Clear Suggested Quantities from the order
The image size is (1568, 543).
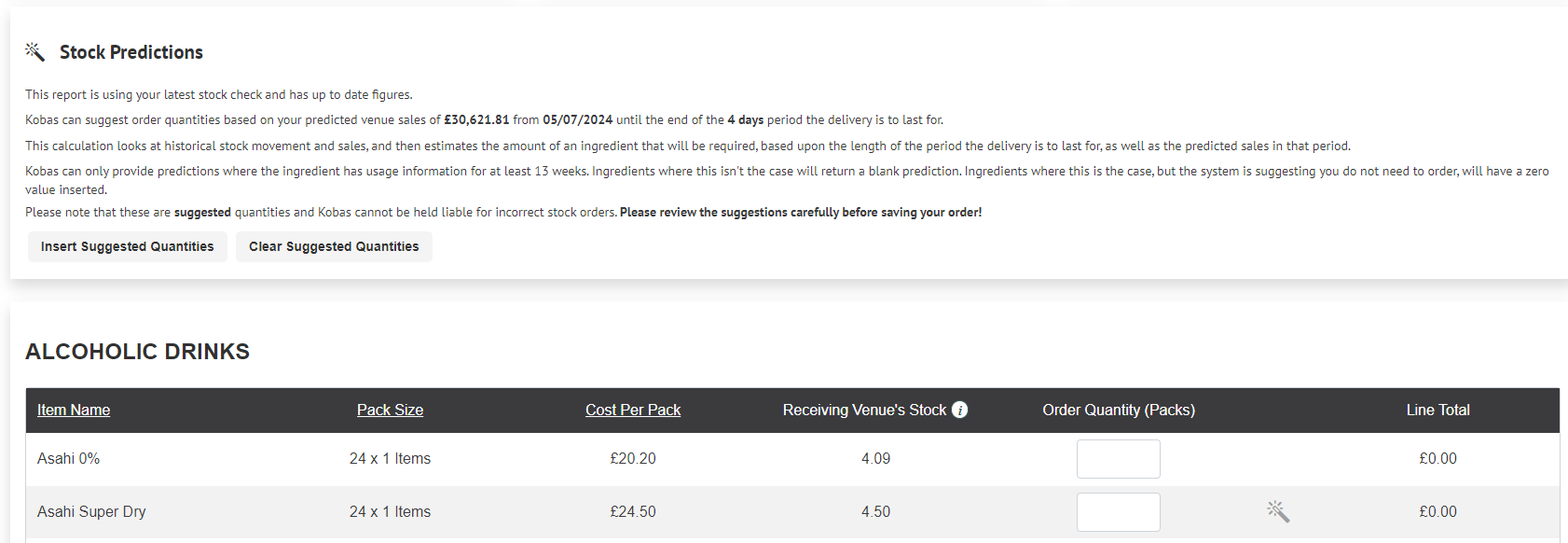click(x=334, y=246)
